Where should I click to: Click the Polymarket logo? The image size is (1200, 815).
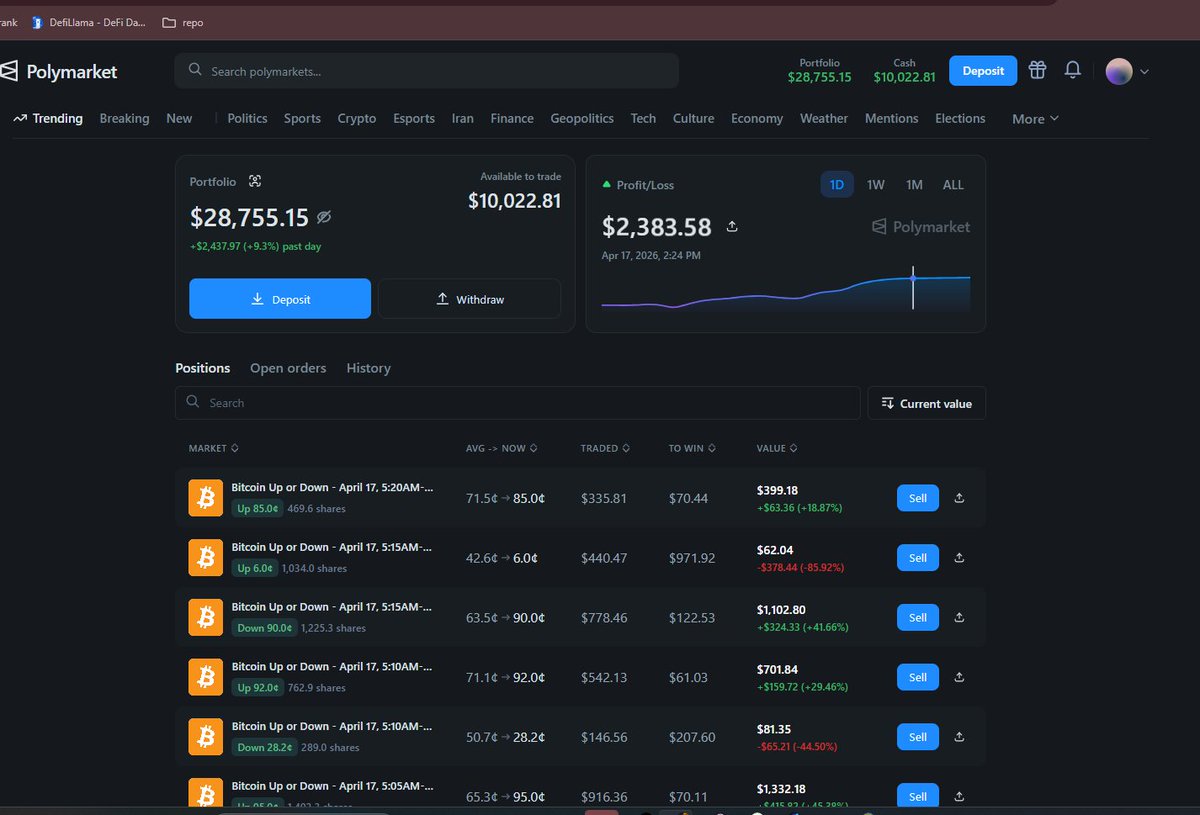pos(59,71)
